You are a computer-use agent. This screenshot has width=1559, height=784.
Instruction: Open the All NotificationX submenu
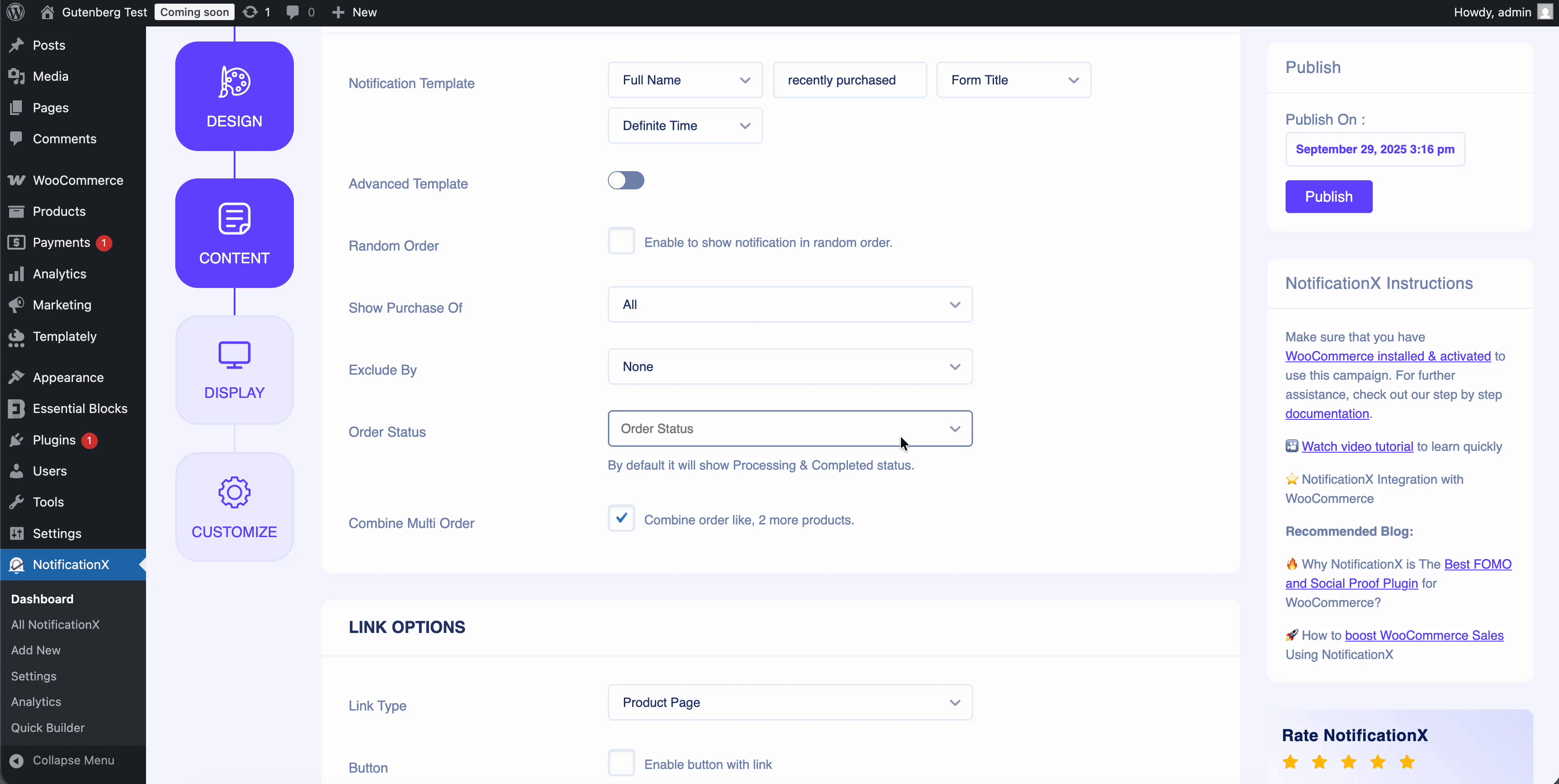click(55, 624)
